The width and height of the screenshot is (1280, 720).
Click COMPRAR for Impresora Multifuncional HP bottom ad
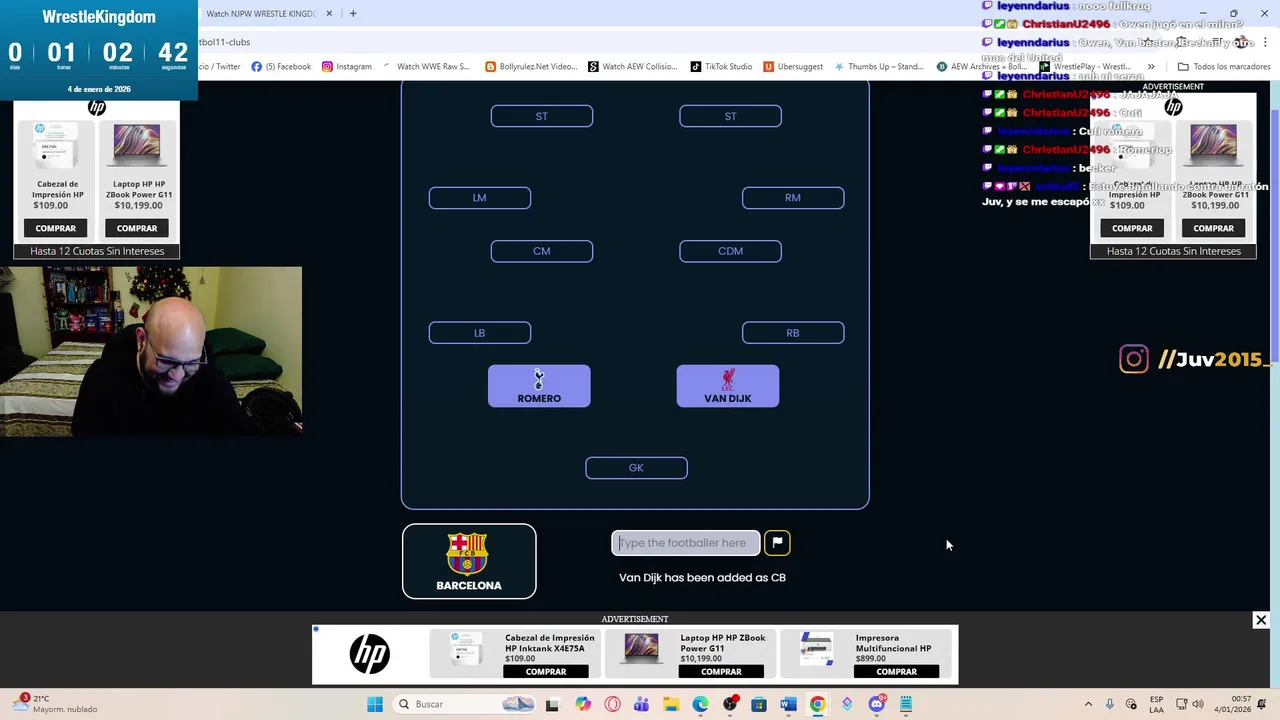tap(896, 672)
